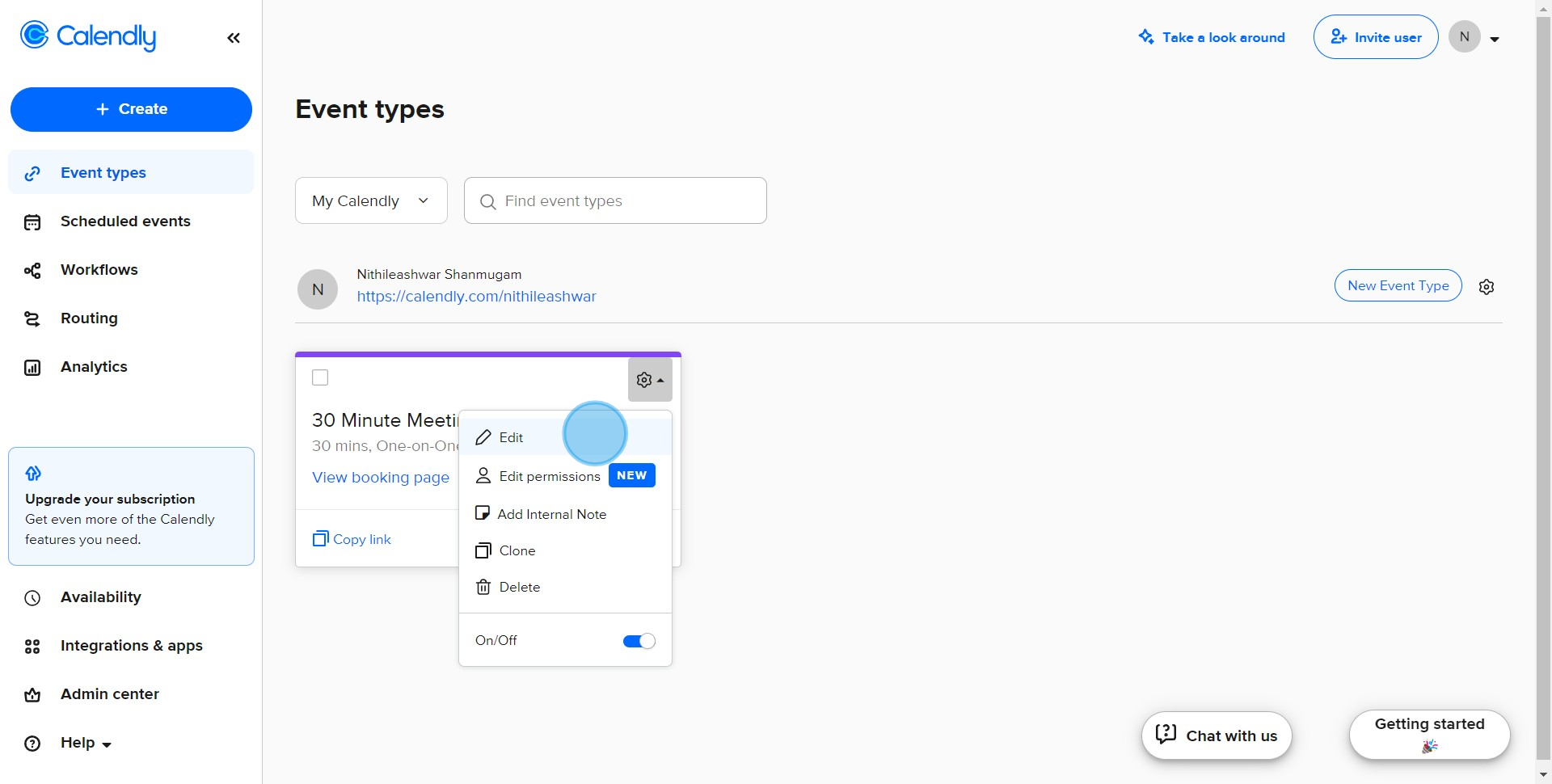Click the Clone duplicate icon
The width and height of the screenshot is (1552, 784).
483,550
